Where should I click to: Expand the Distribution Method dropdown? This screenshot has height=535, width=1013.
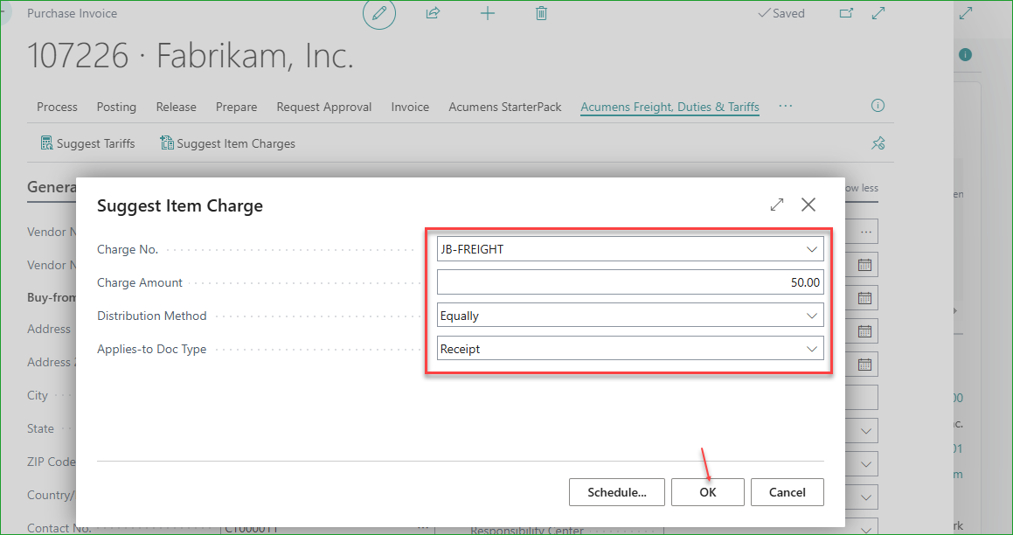point(811,316)
